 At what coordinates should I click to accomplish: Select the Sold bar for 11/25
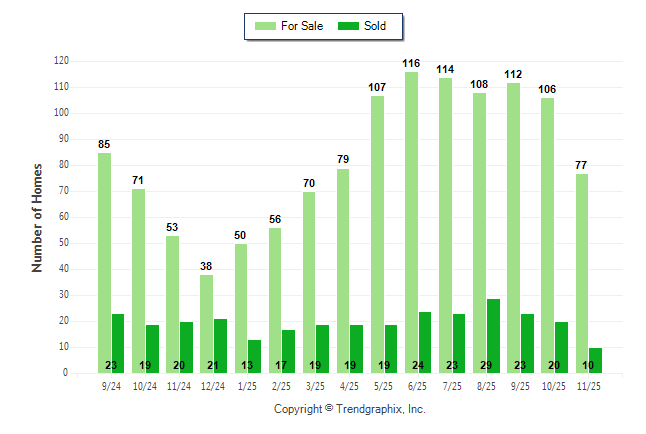click(x=596, y=360)
